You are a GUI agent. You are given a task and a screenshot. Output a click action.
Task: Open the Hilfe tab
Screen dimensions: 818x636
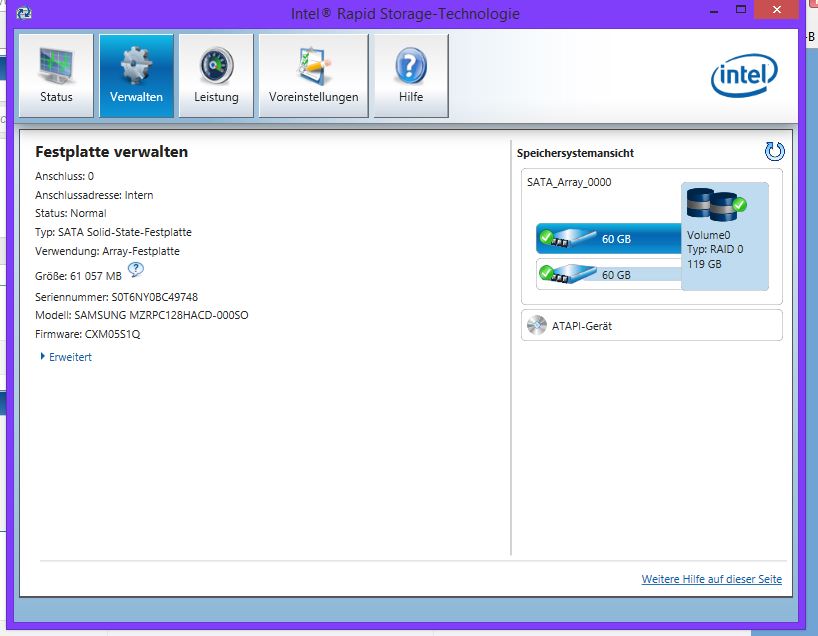411,76
